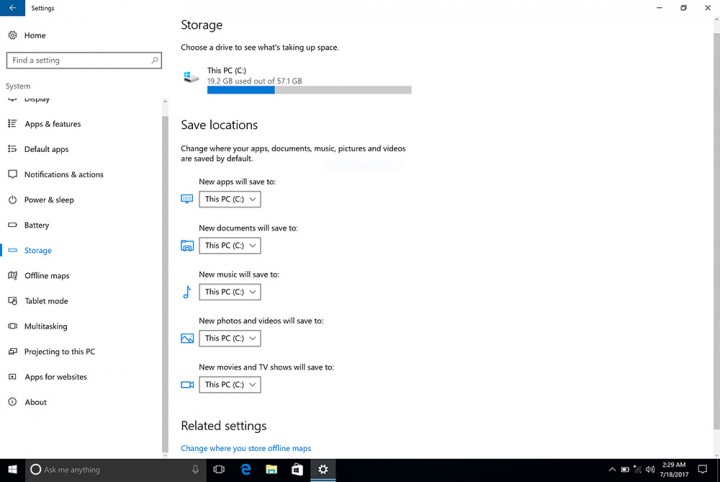This screenshot has width=720, height=482.
Task: Open Multitasking icon
Action: (x=12, y=326)
